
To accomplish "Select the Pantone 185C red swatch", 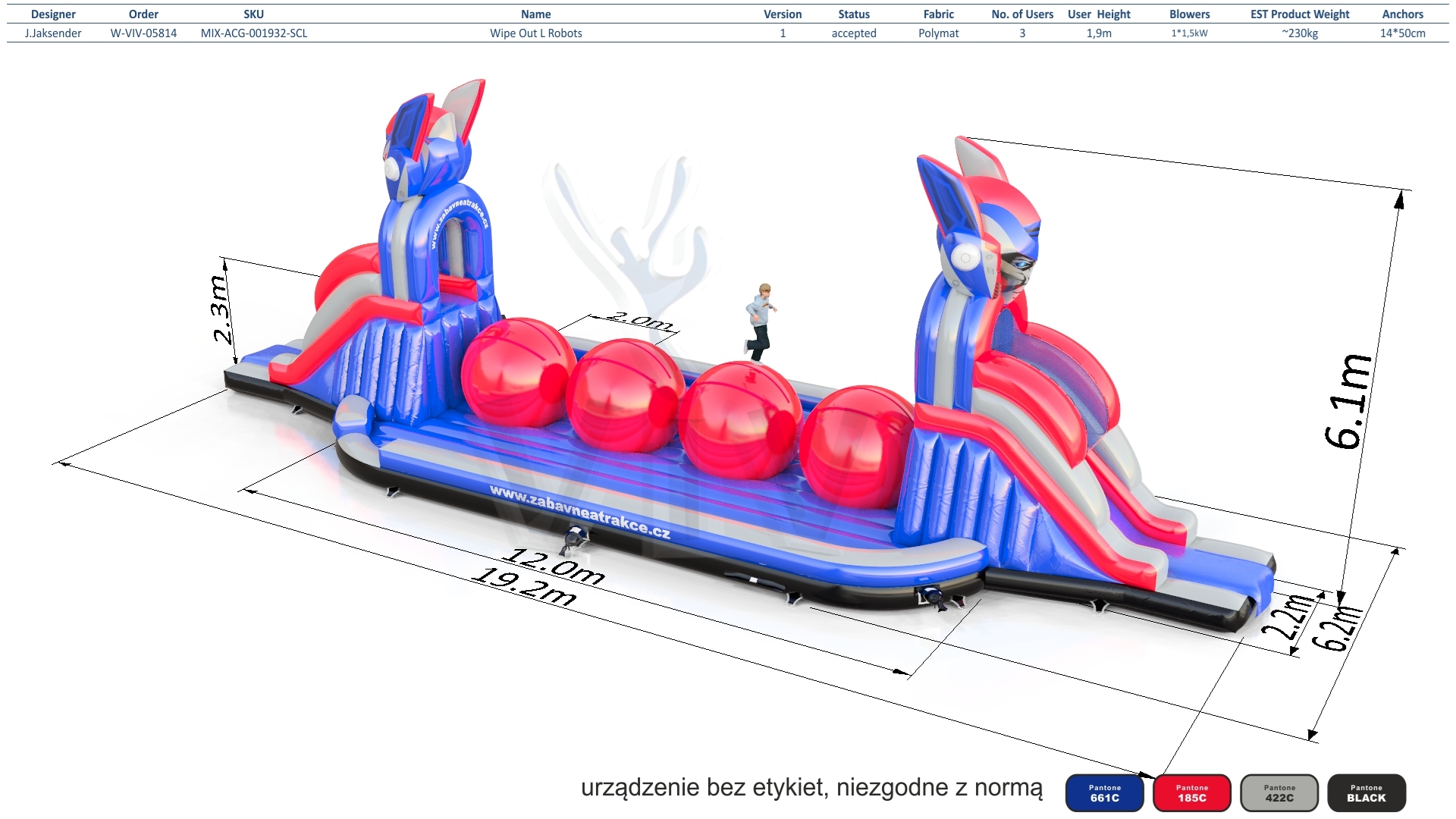I will tap(1191, 793).
